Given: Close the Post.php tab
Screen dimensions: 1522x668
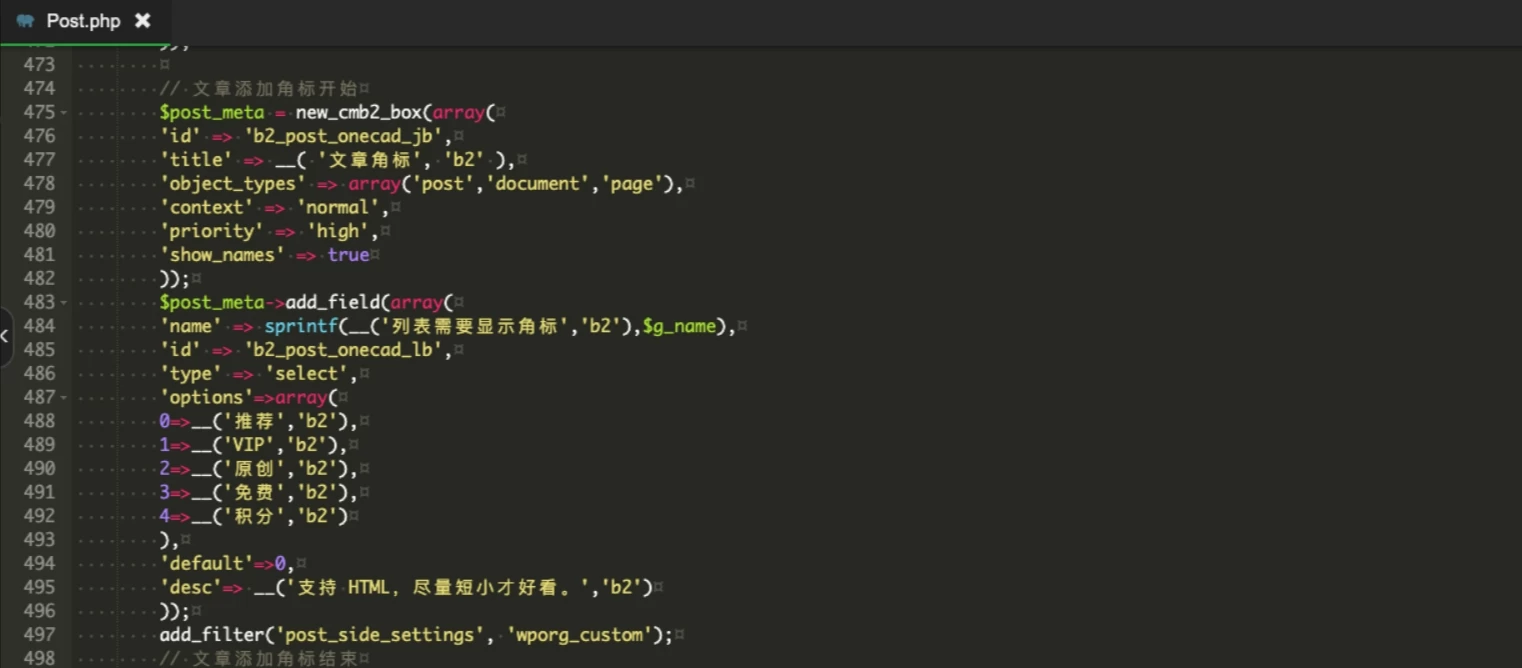Looking at the screenshot, I should [143, 20].
